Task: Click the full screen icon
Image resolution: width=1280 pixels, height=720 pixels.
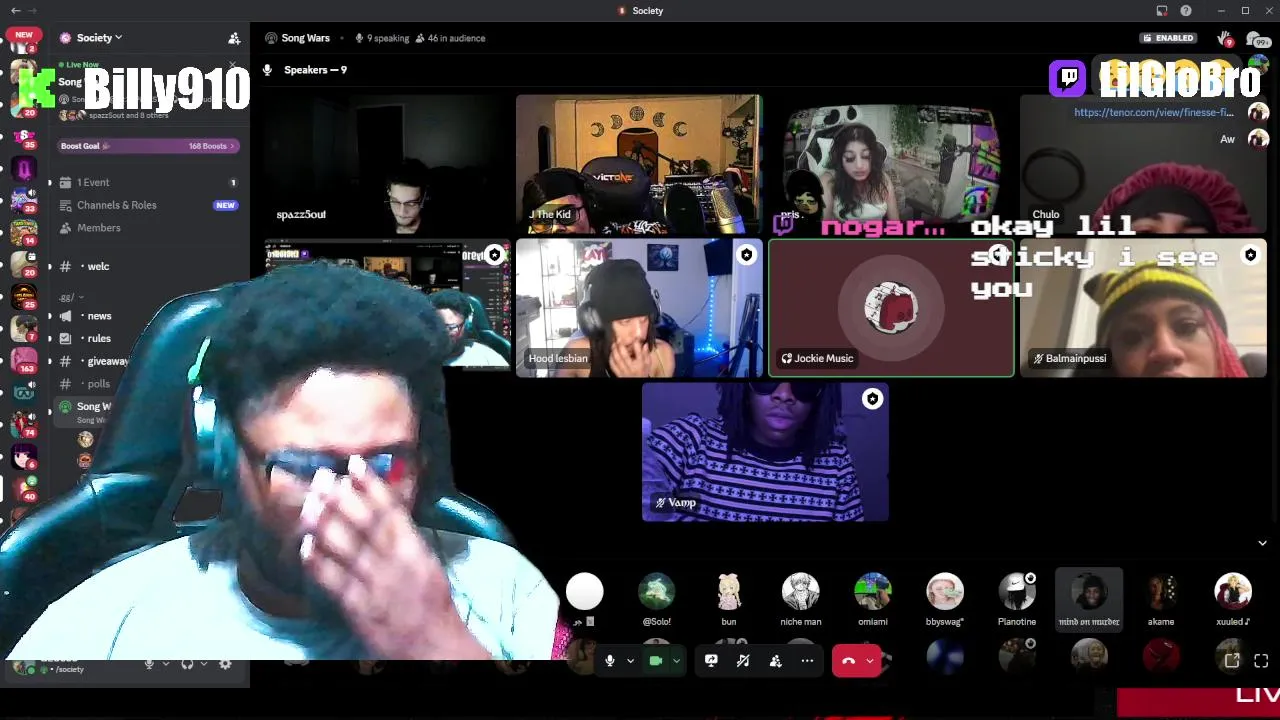Action: pyautogui.click(x=1261, y=661)
